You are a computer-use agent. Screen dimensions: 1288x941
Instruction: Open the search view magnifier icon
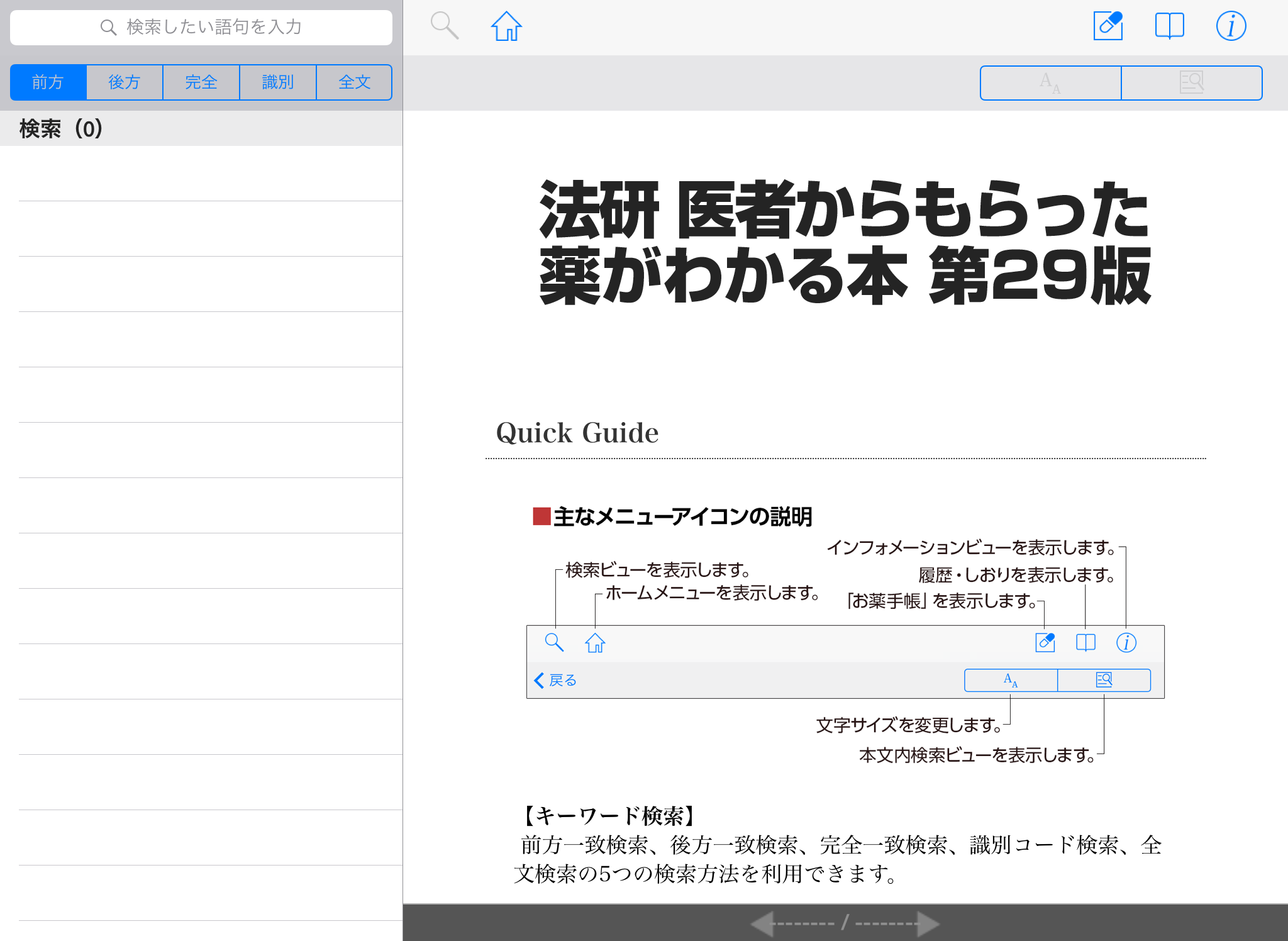click(x=444, y=26)
